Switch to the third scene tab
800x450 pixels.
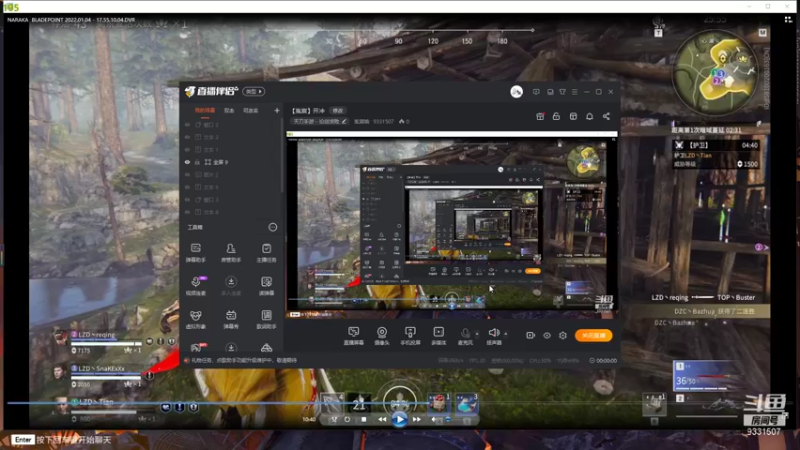251,110
